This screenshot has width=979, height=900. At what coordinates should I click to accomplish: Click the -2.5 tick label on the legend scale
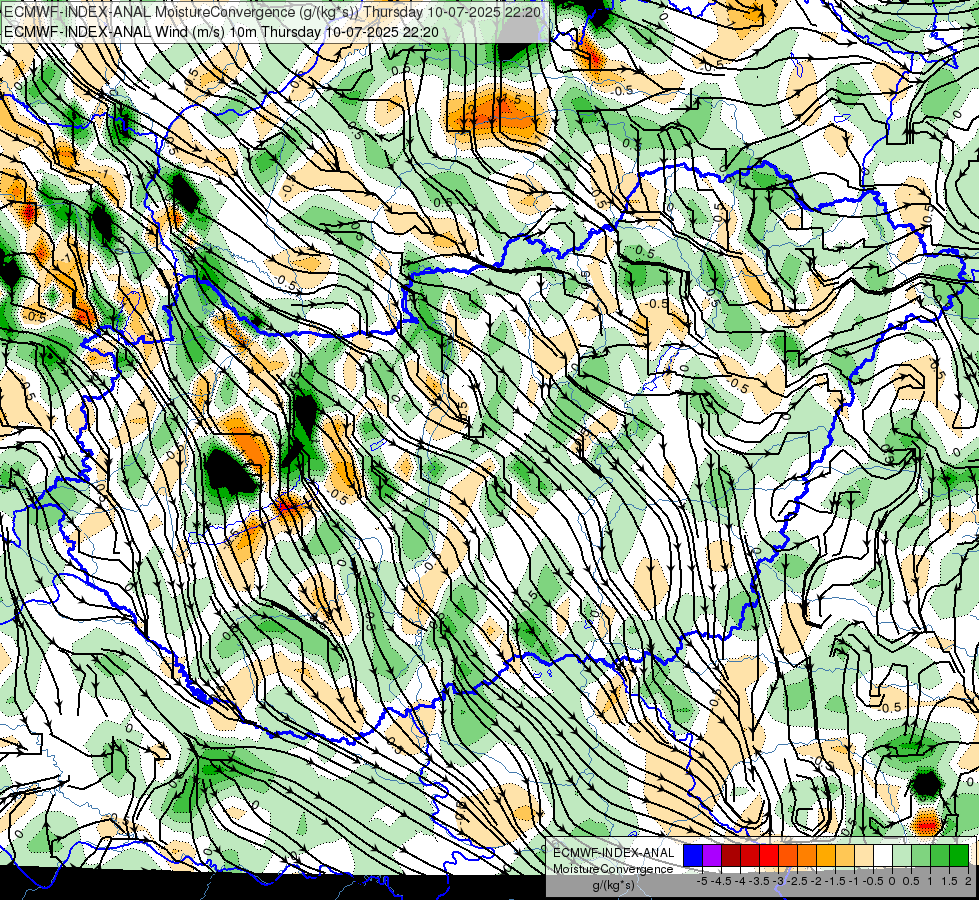[x=797, y=881]
